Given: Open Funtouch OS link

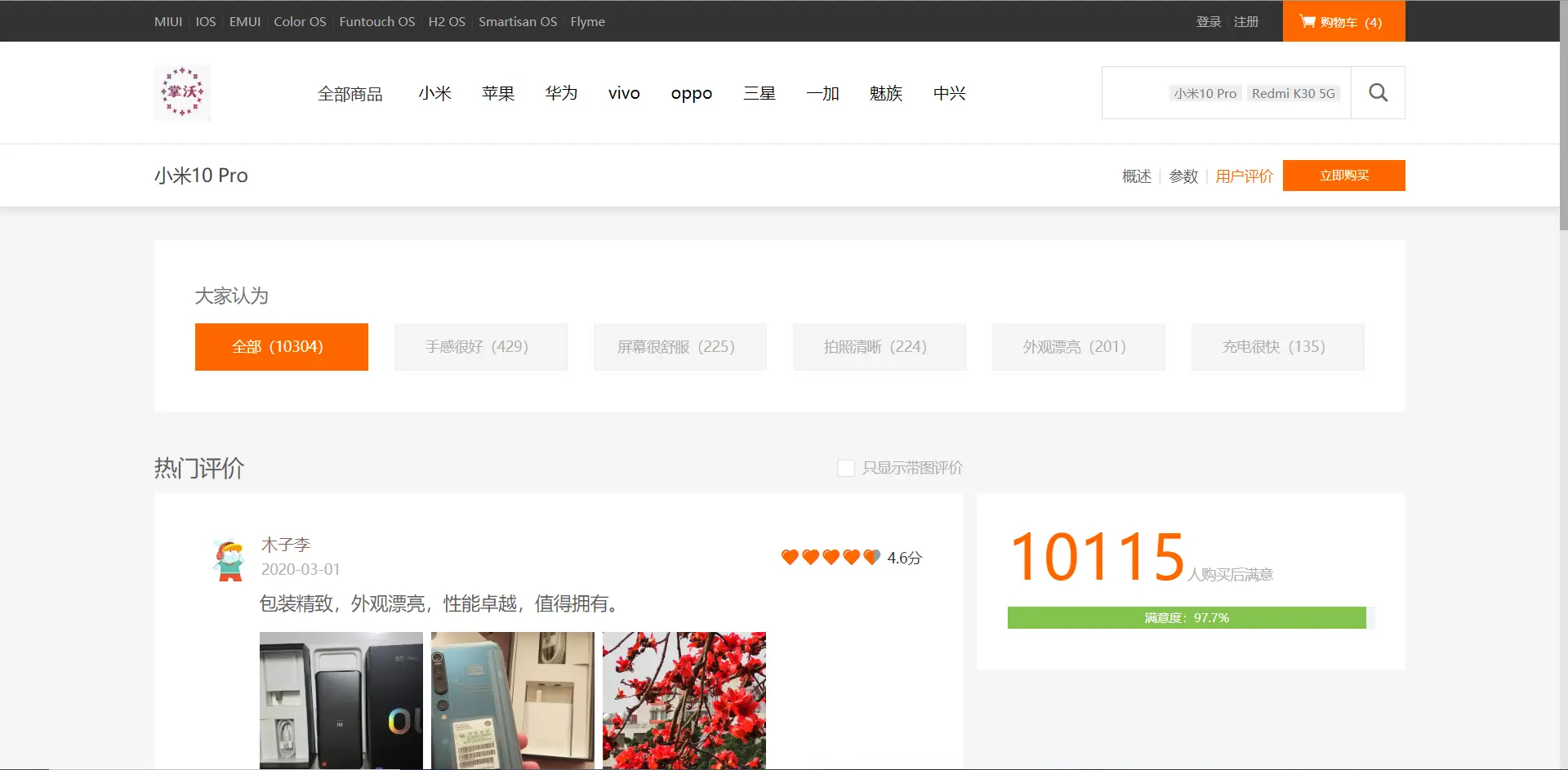Looking at the screenshot, I should click(x=377, y=21).
